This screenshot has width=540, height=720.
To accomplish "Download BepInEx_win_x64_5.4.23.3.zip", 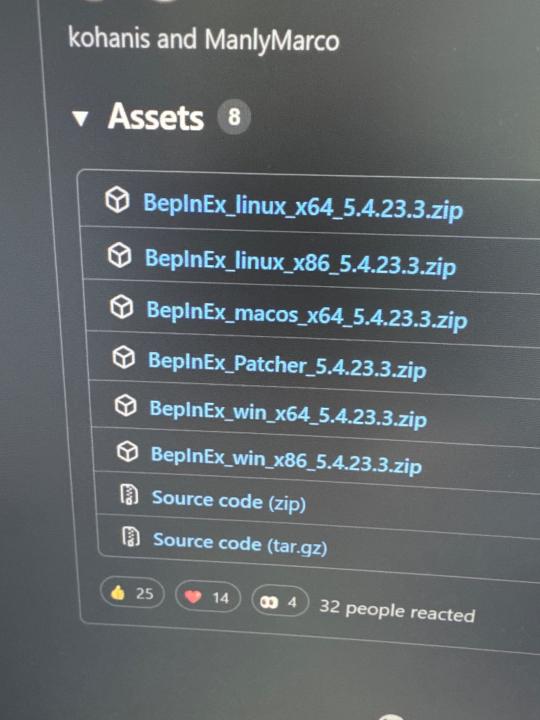I will 288,413.
